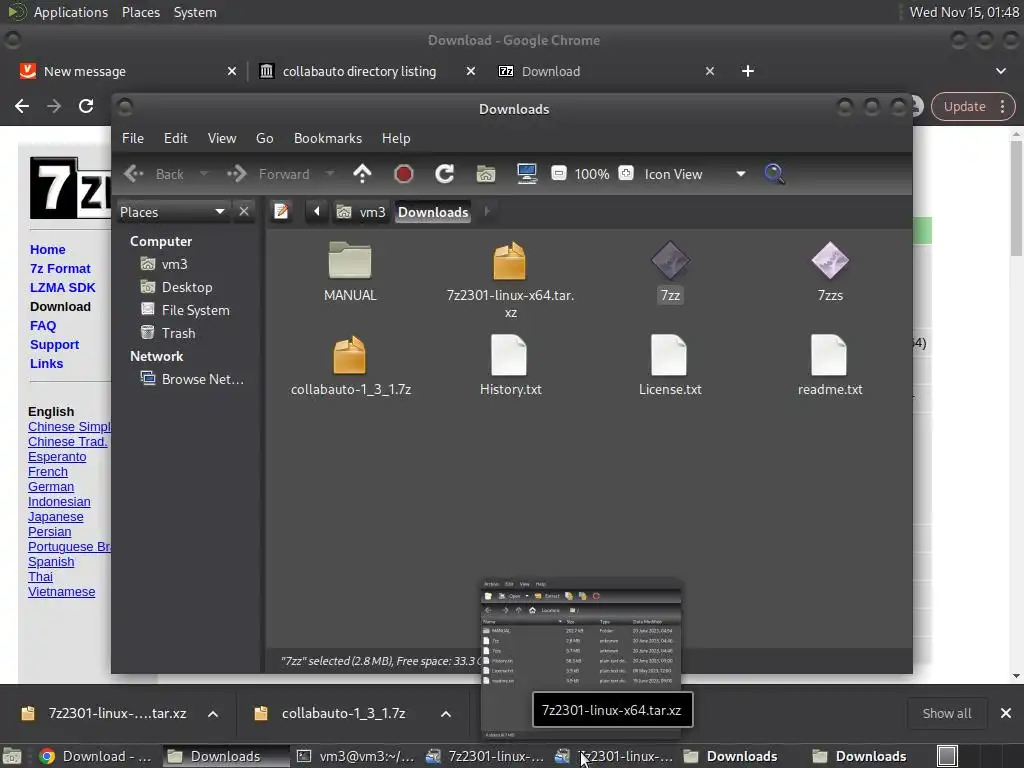Click vm3 in the path bar

(361, 212)
